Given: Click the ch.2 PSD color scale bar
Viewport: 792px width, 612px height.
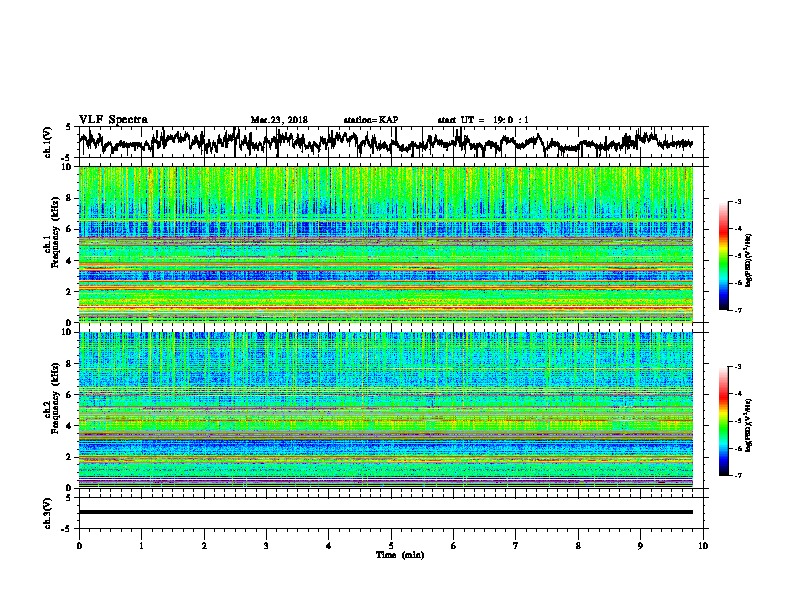Looking at the screenshot, I should (723, 421).
